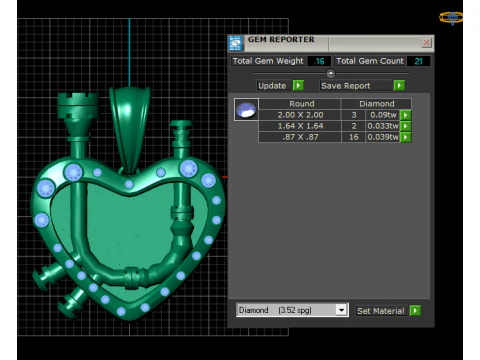This screenshot has height=360, width=480.
Task: Close the Gem Reporter panel
Action: tap(426, 43)
